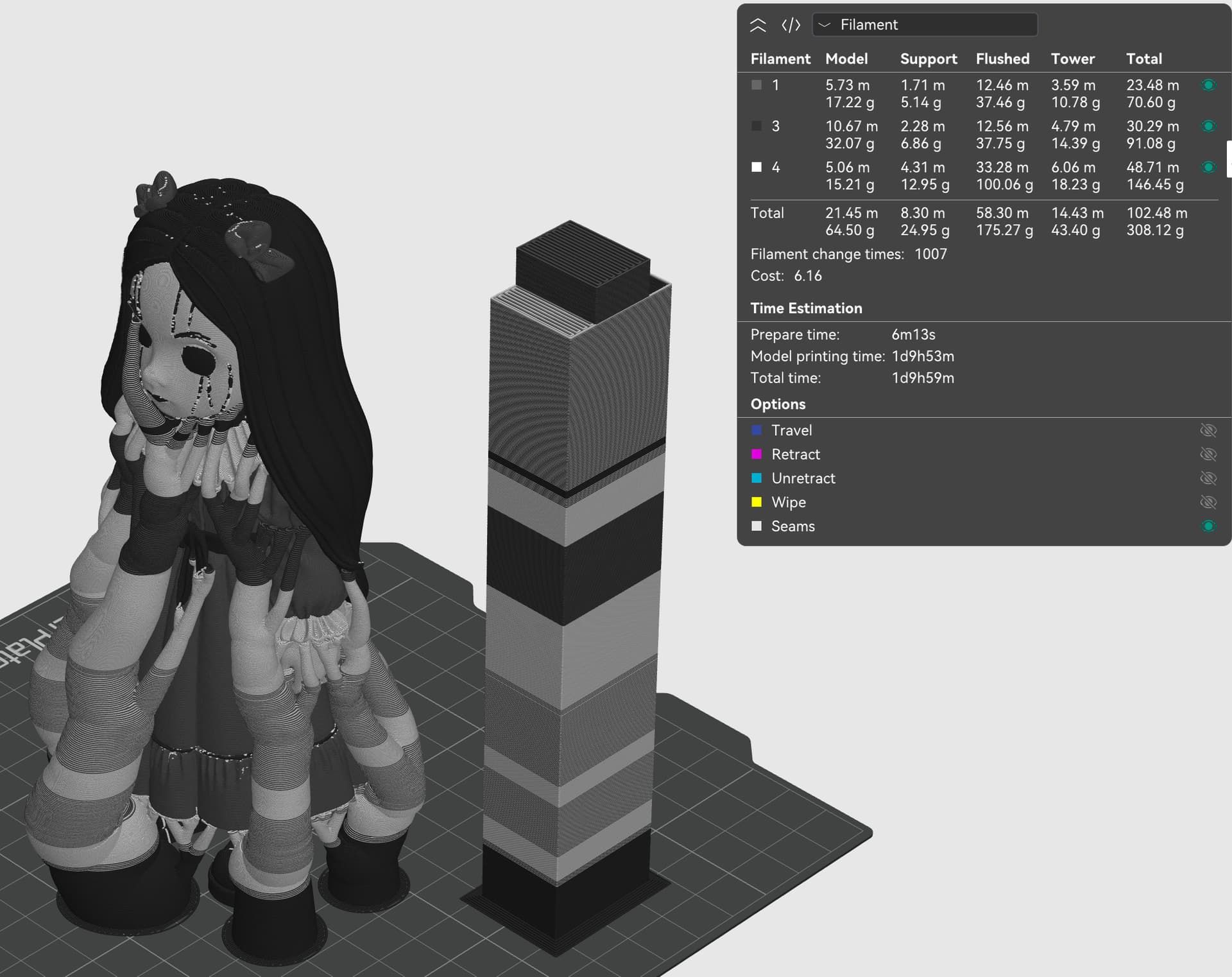Viewport: 1232px width, 977px height.
Task: Toggle visibility of filament 4
Action: pyautogui.click(x=1208, y=168)
